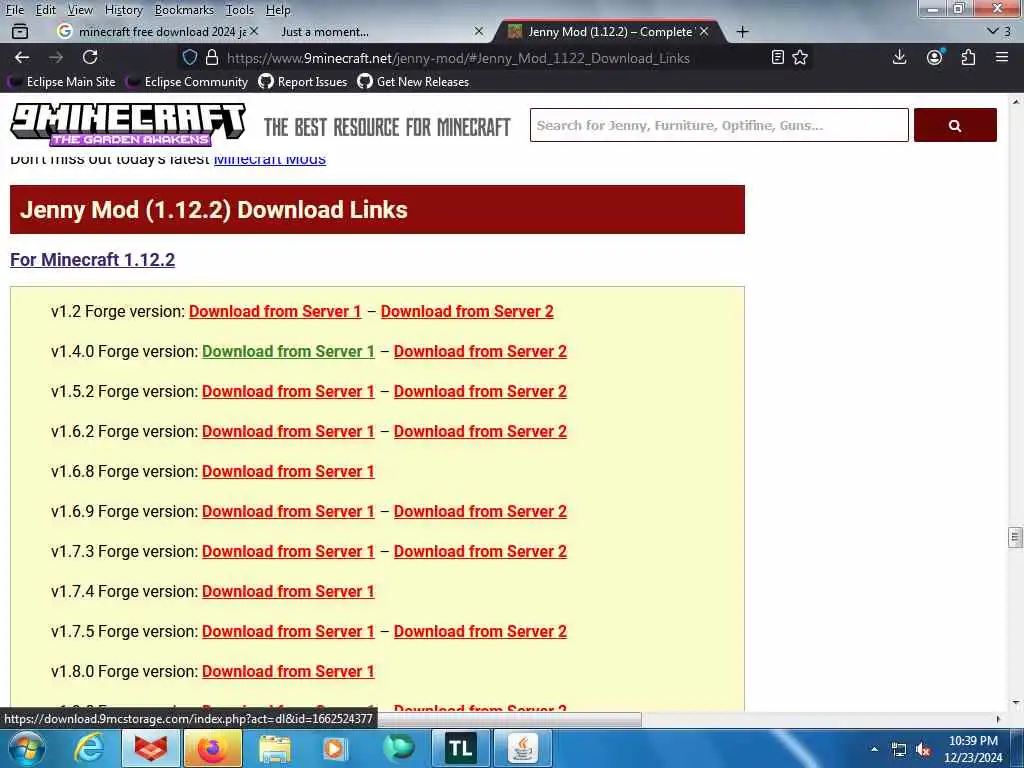Bookmark this page with the star icon

coord(800,57)
